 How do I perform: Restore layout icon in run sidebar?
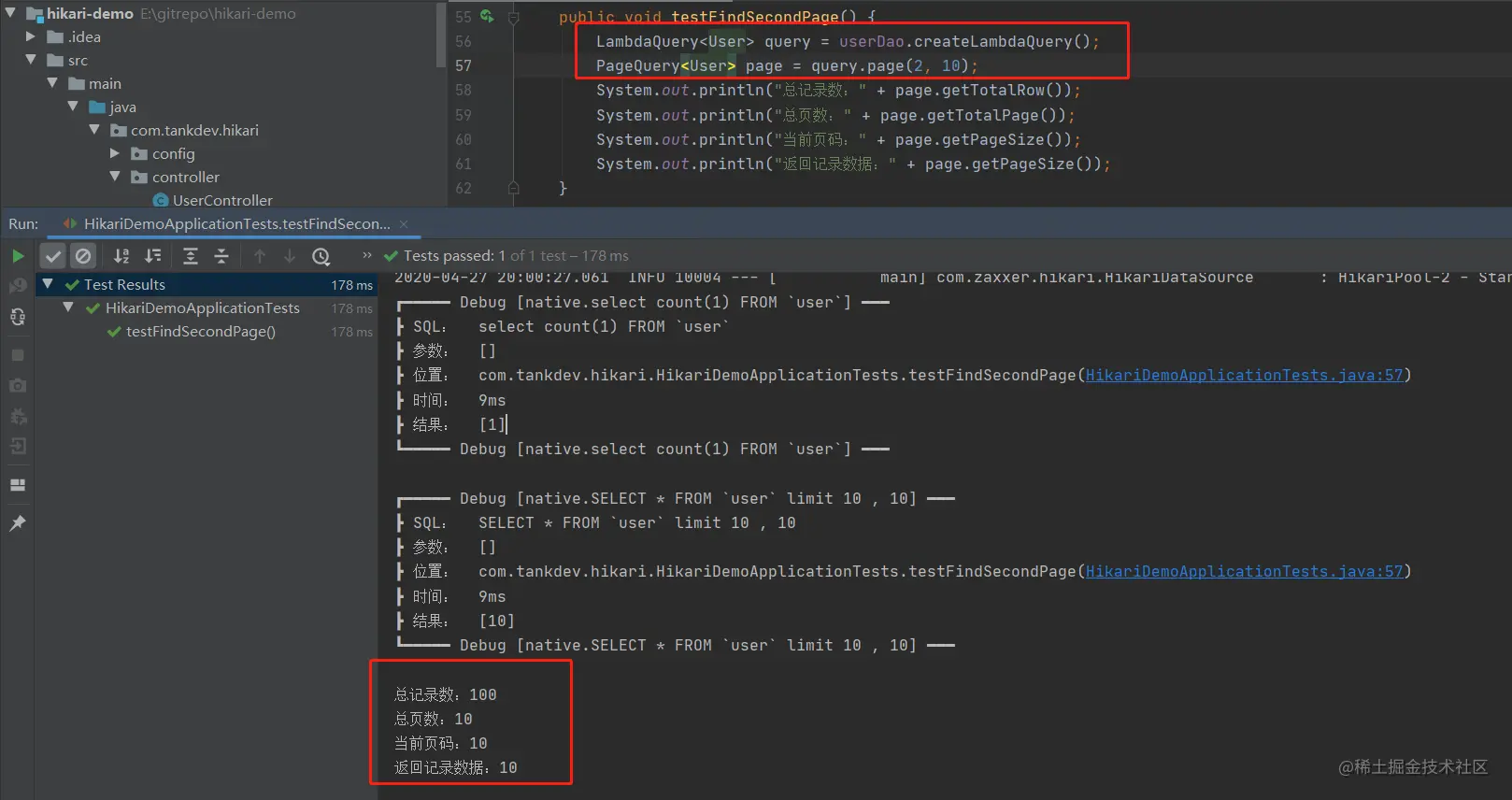click(x=18, y=485)
